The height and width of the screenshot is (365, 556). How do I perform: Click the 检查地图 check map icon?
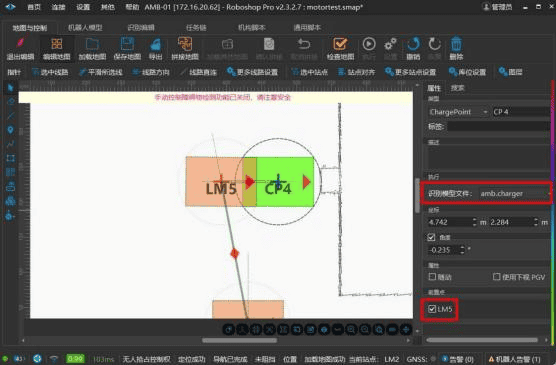point(340,44)
